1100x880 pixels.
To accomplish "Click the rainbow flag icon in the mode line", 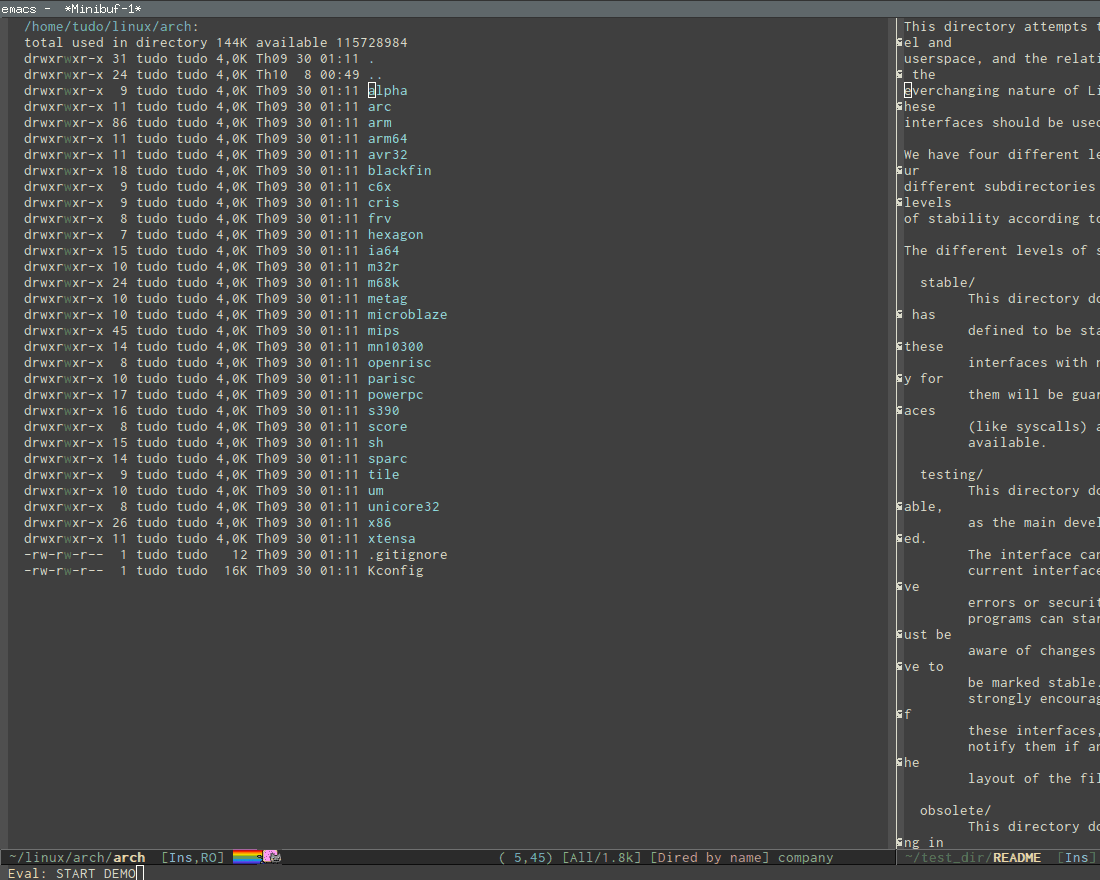I will (243, 857).
